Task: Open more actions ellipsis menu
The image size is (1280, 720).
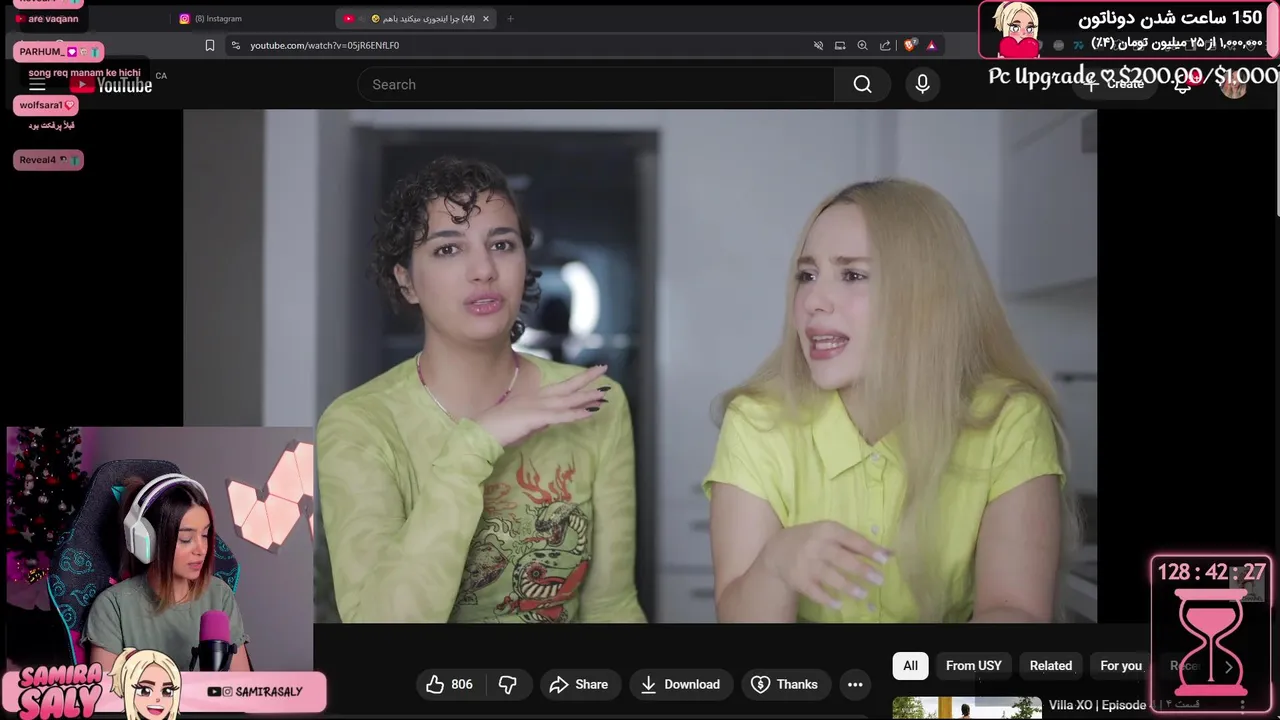Action: [x=855, y=684]
